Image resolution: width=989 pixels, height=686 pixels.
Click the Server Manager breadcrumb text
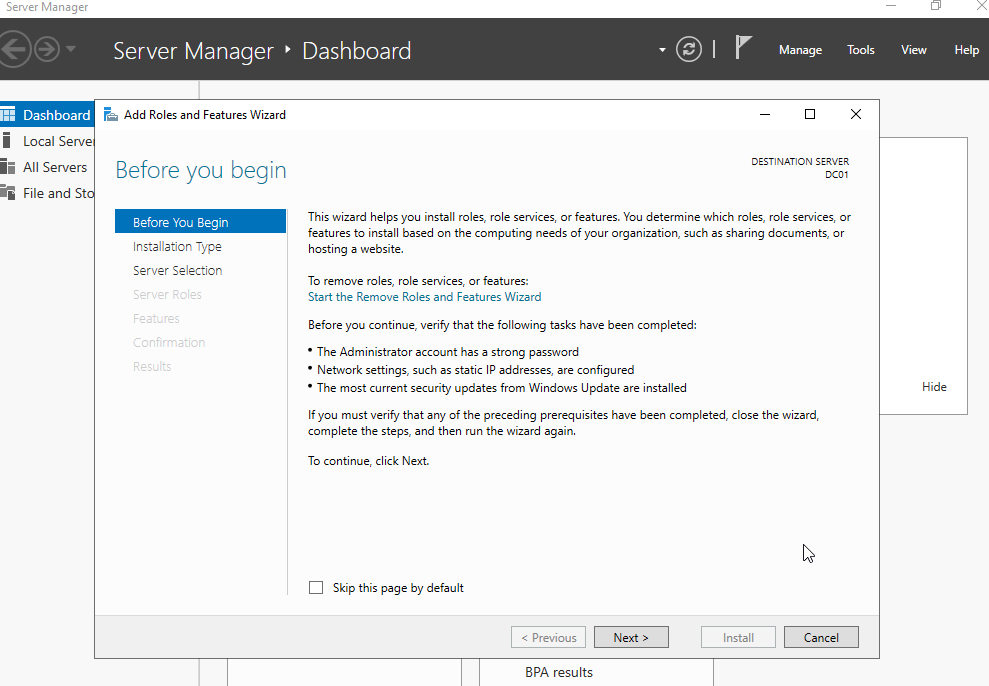193,51
